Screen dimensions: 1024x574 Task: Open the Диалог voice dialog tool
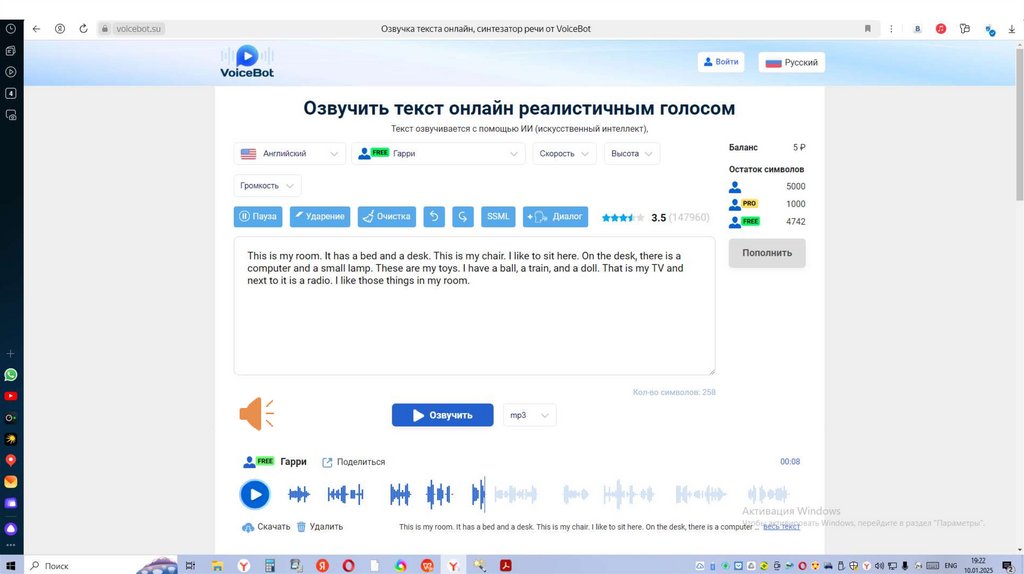(555, 217)
